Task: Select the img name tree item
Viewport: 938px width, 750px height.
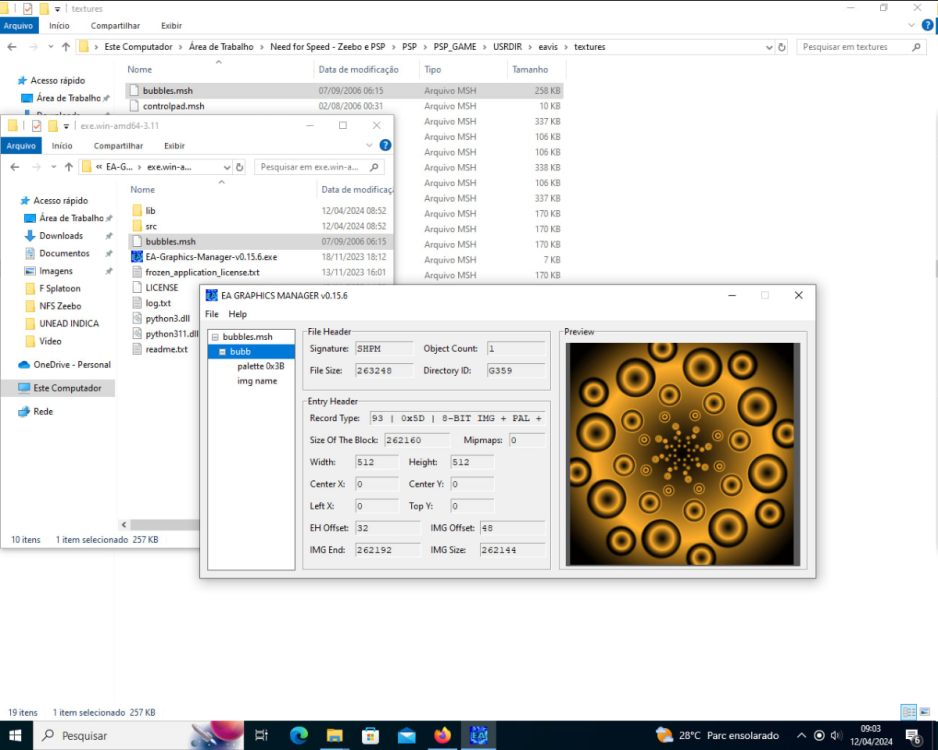Action: pyautogui.click(x=257, y=381)
